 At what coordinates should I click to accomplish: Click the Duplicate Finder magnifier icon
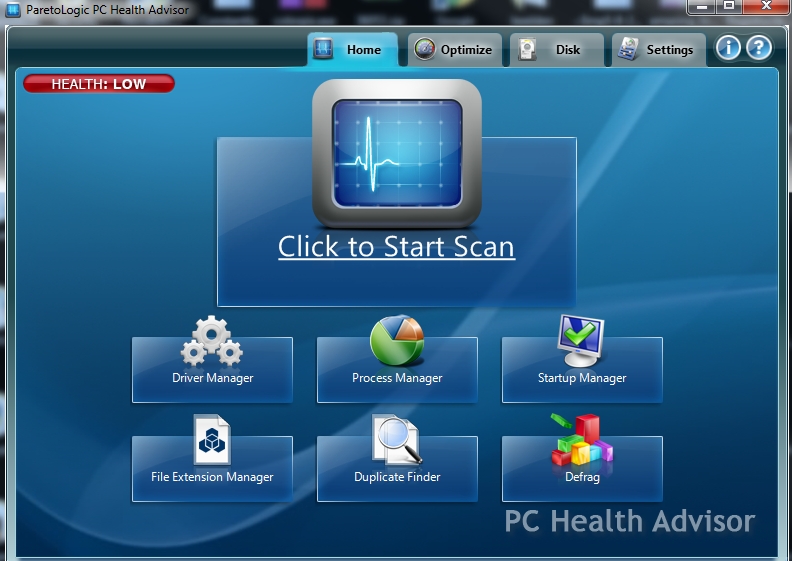click(x=397, y=439)
